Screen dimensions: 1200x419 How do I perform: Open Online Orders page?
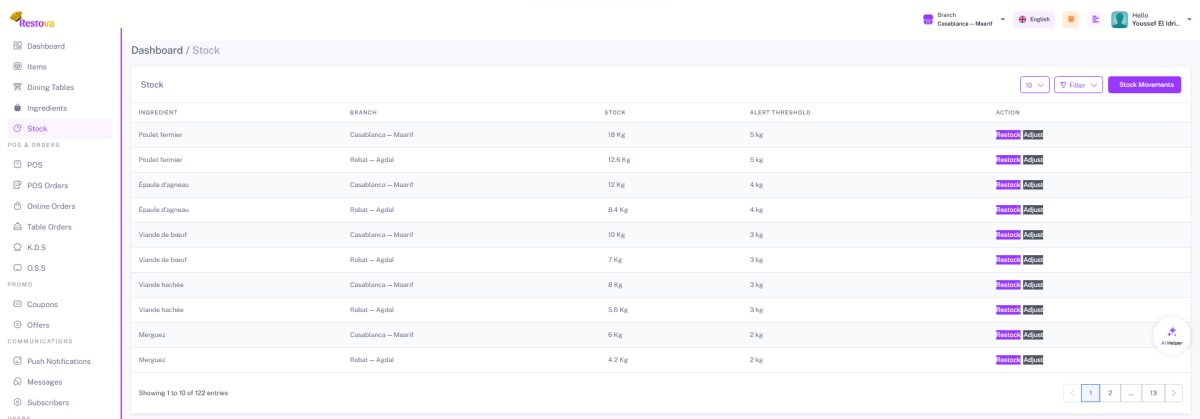(x=59, y=206)
